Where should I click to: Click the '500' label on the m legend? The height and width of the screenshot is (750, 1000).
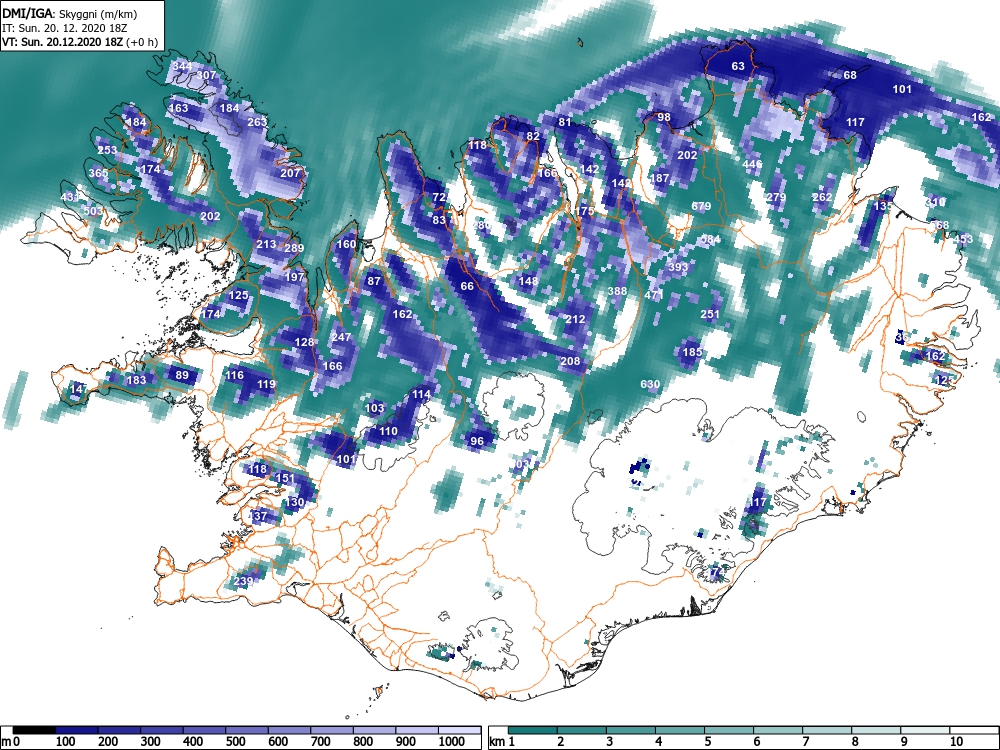[235, 741]
